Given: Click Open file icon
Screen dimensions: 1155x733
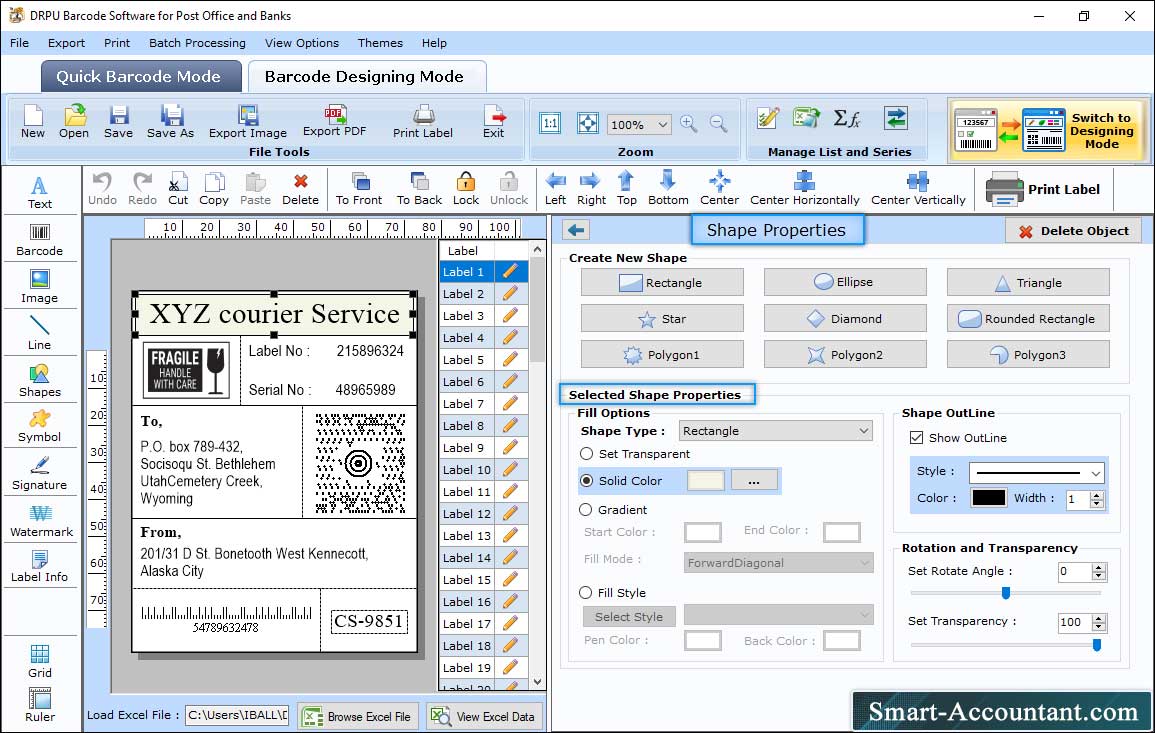Looking at the screenshot, I should point(74,122).
